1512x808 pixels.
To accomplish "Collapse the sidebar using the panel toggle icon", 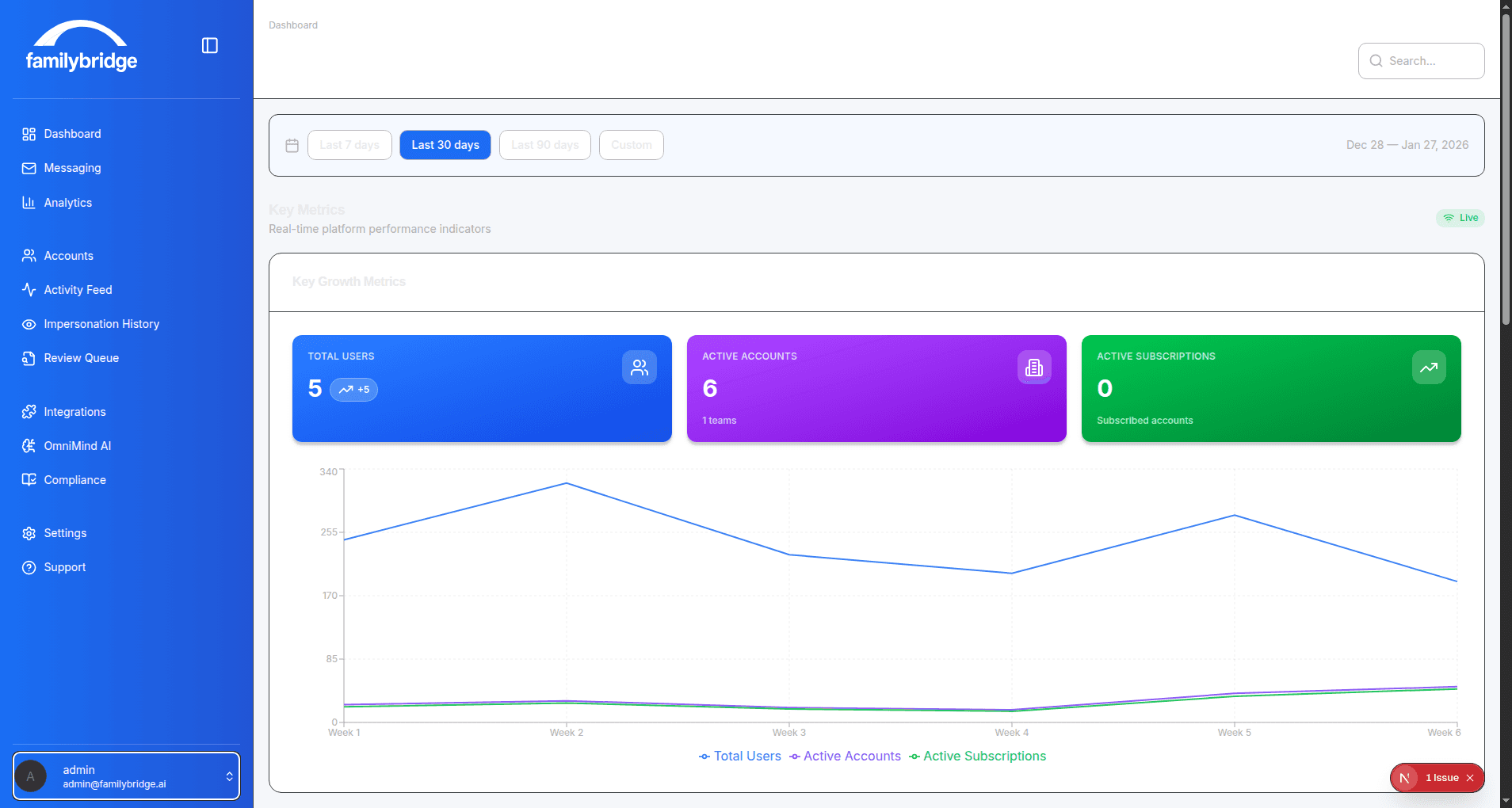I will [x=209, y=45].
